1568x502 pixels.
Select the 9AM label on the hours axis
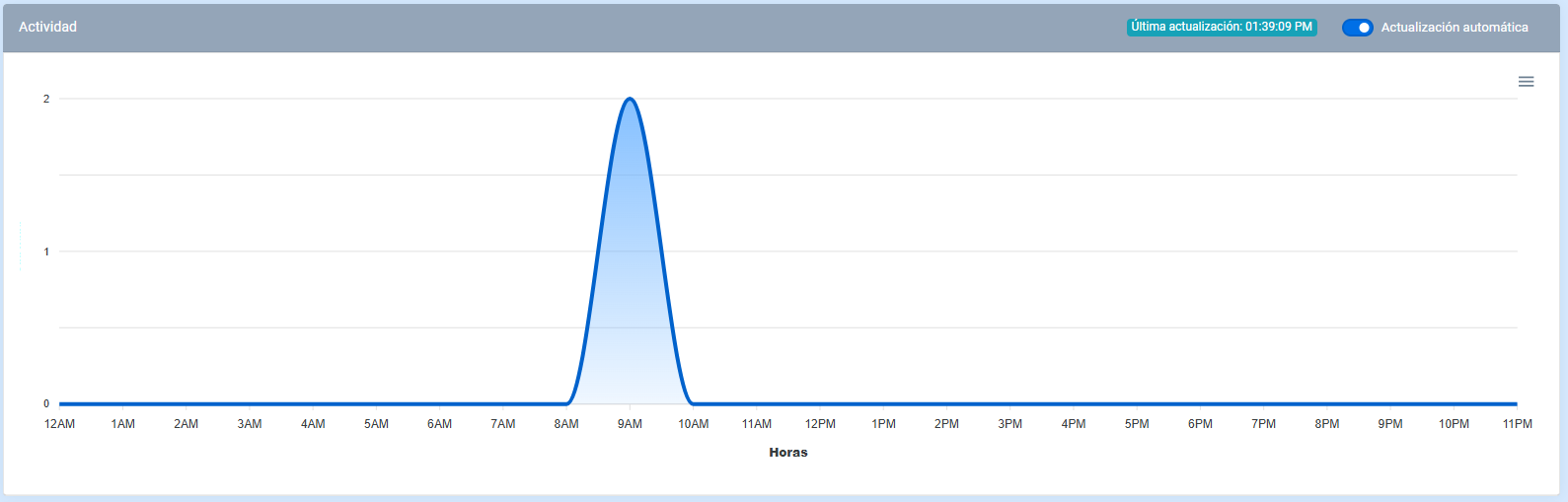(x=630, y=424)
